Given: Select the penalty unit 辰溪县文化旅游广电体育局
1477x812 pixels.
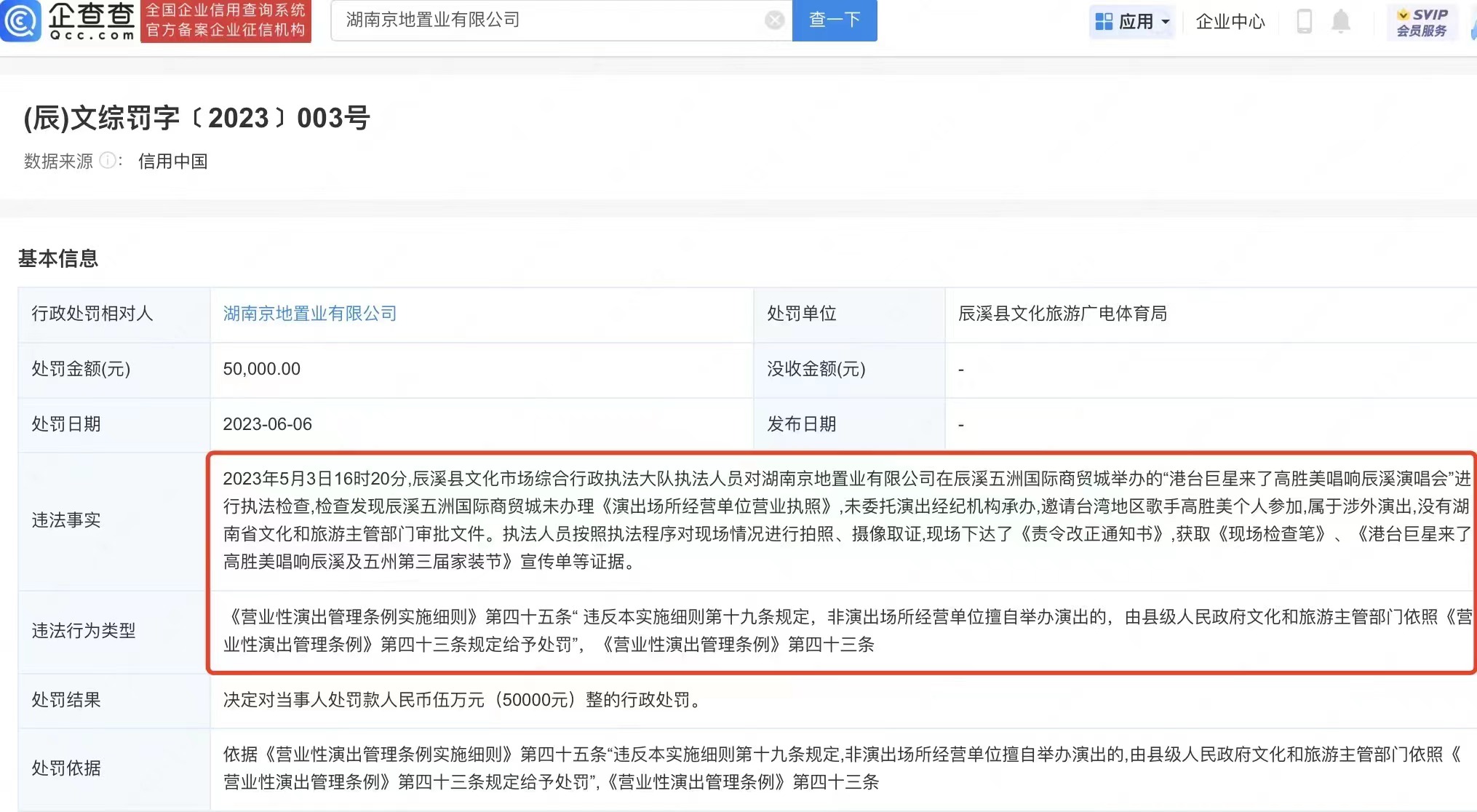Looking at the screenshot, I should (1062, 314).
